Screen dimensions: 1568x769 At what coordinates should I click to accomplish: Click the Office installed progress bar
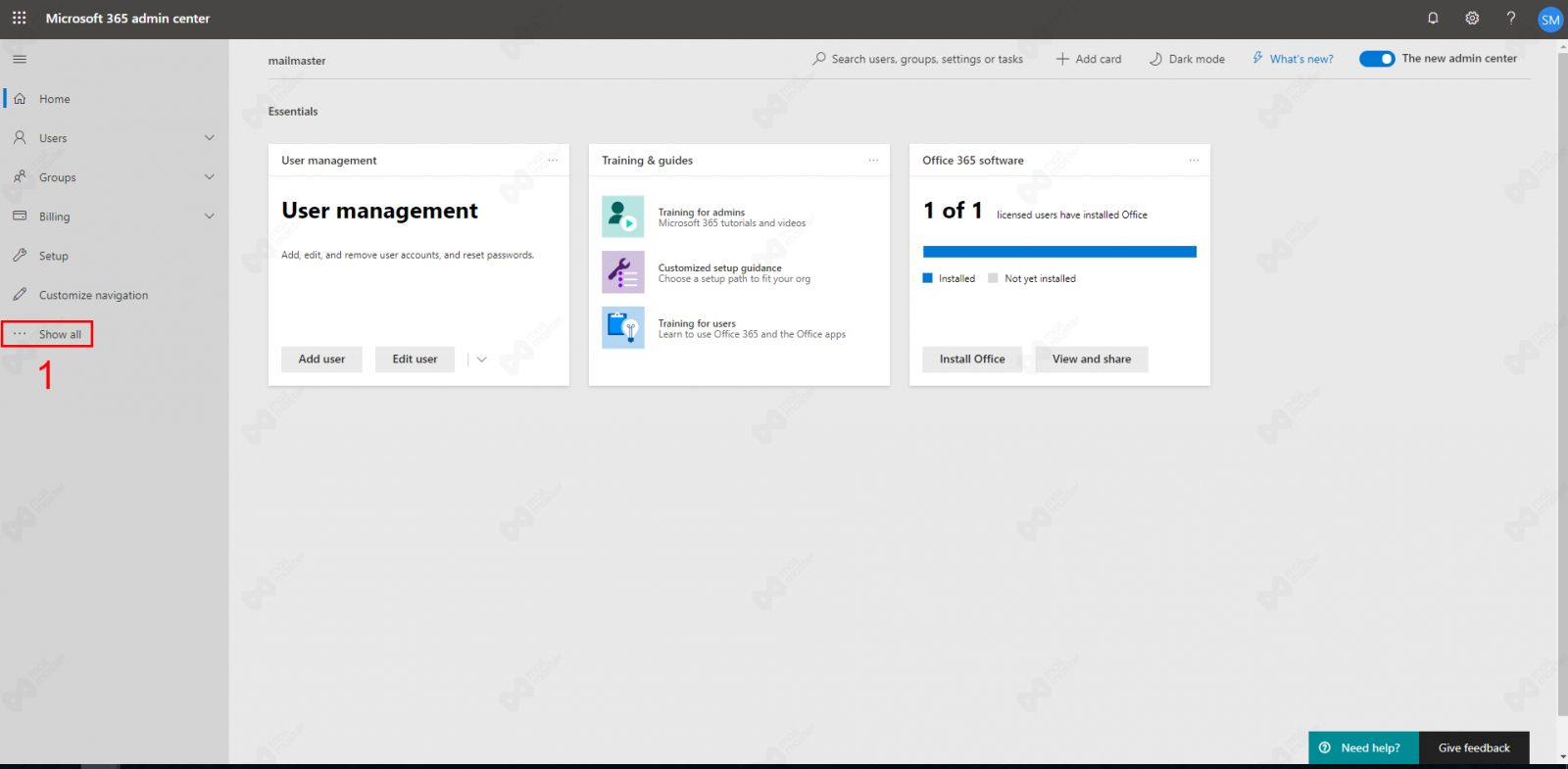(x=1059, y=252)
